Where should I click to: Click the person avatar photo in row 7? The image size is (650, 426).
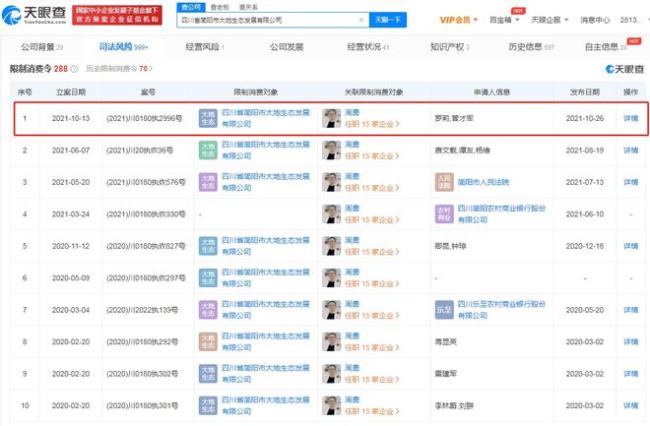[332, 310]
